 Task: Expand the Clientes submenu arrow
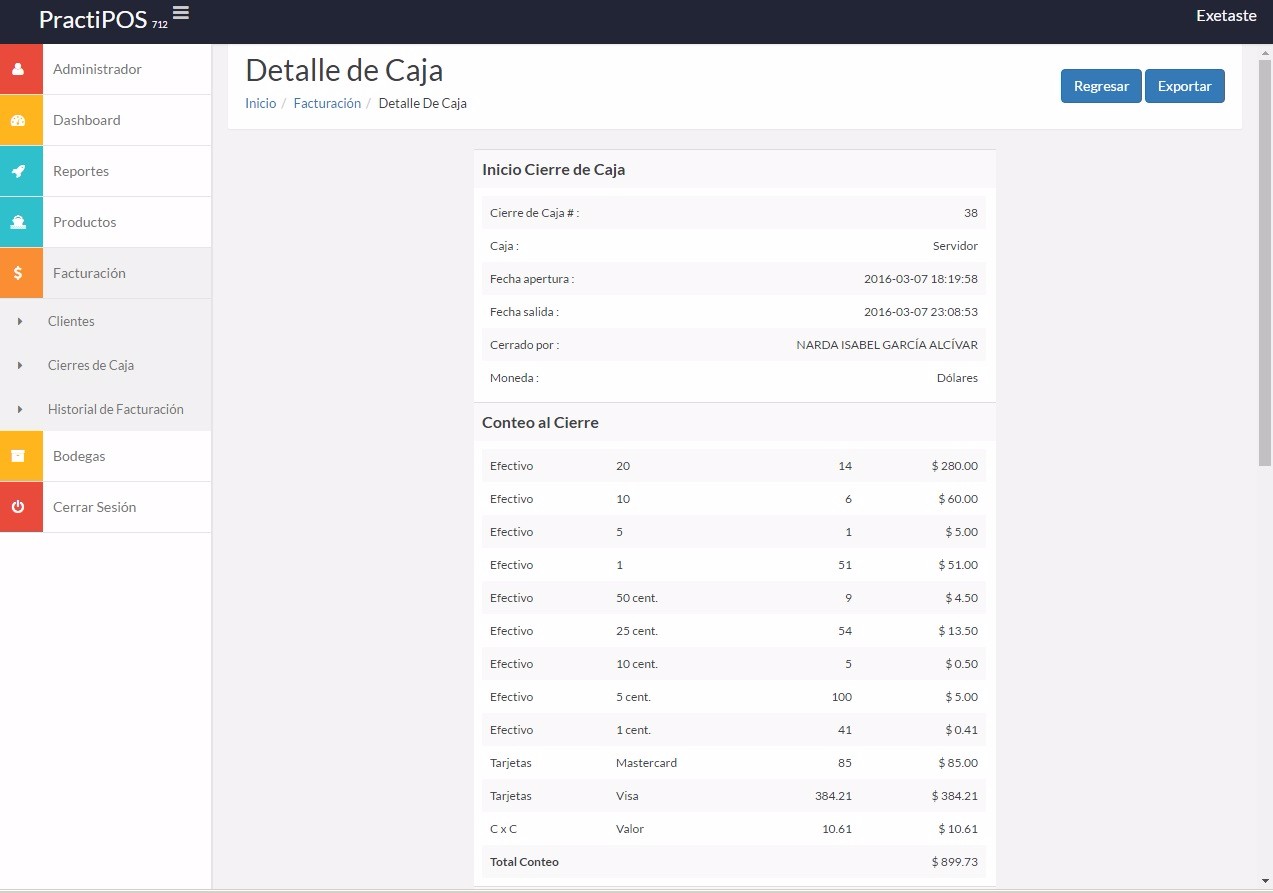[x=20, y=321]
